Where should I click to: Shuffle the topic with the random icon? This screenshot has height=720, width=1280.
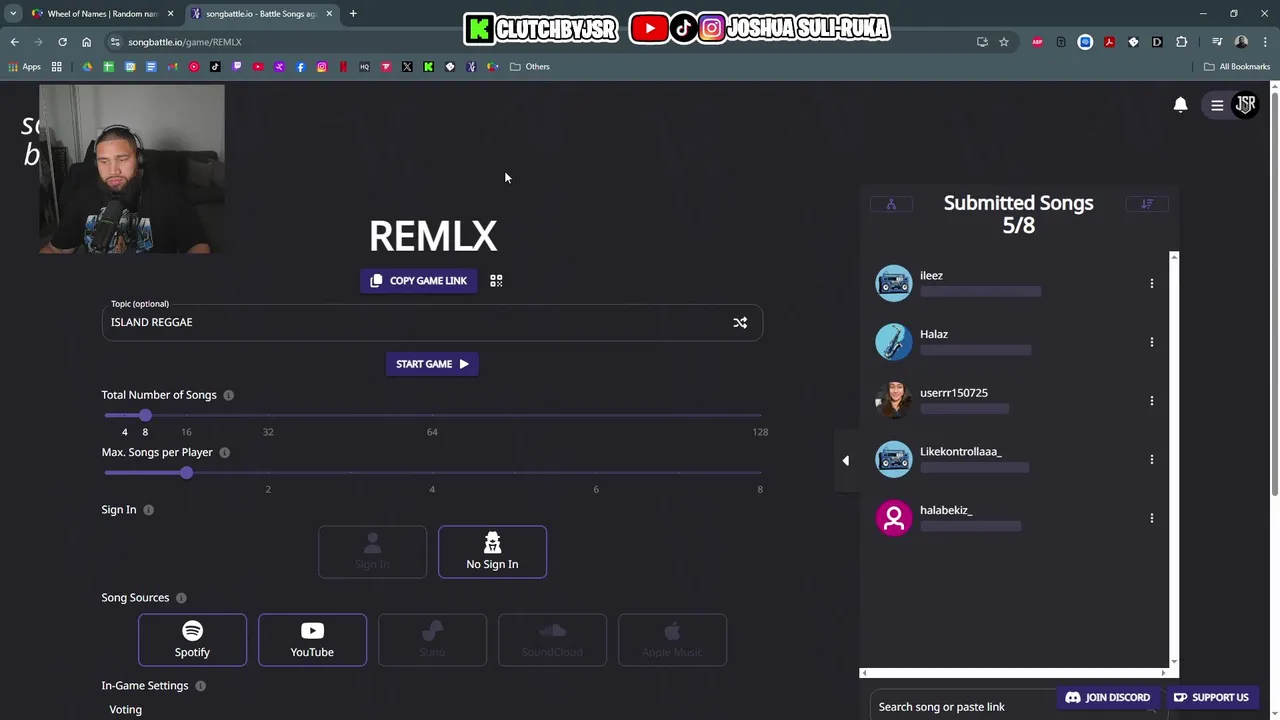[x=740, y=323]
